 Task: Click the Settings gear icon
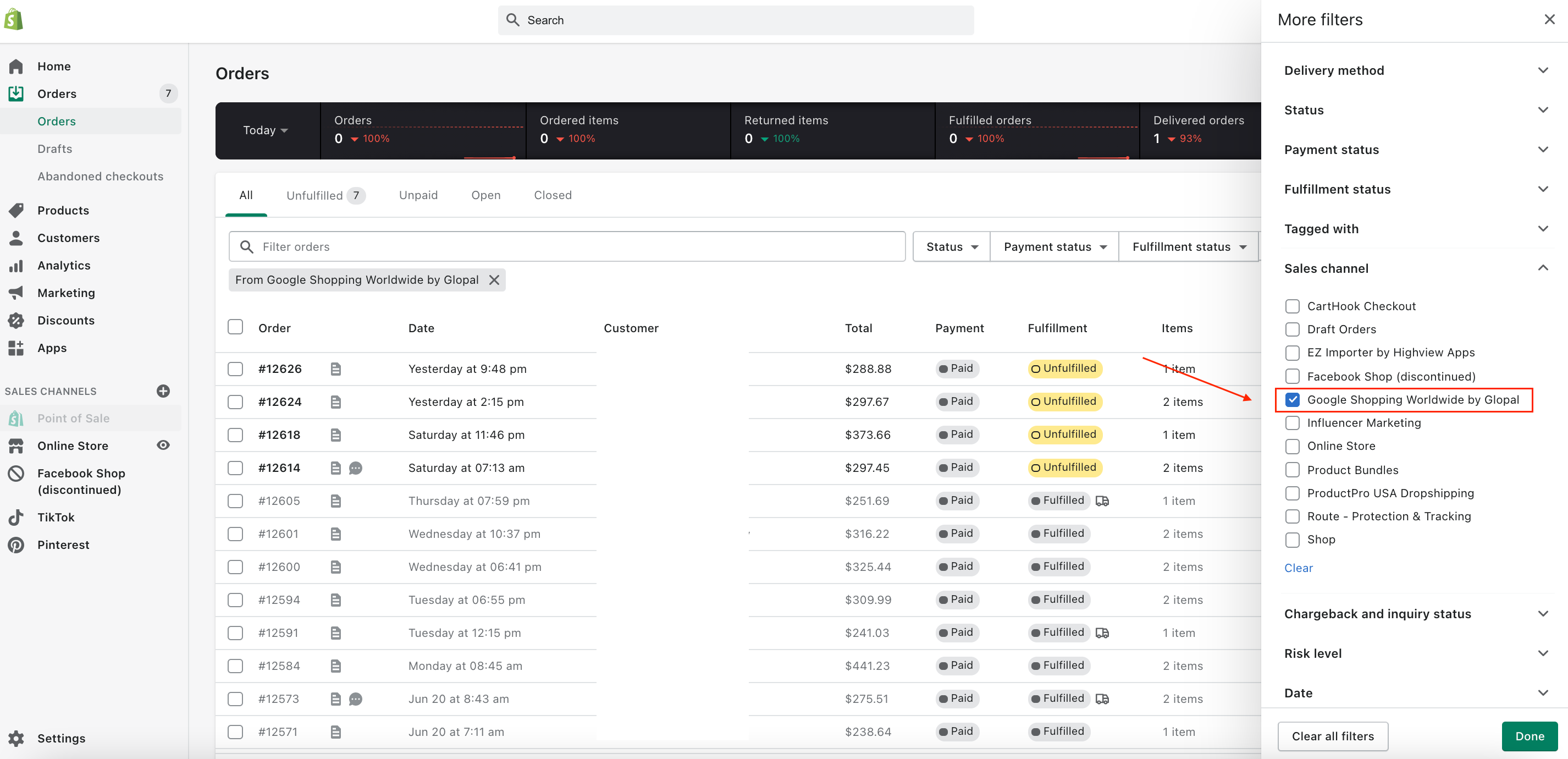pyautogui.click(x=16, y=738)
